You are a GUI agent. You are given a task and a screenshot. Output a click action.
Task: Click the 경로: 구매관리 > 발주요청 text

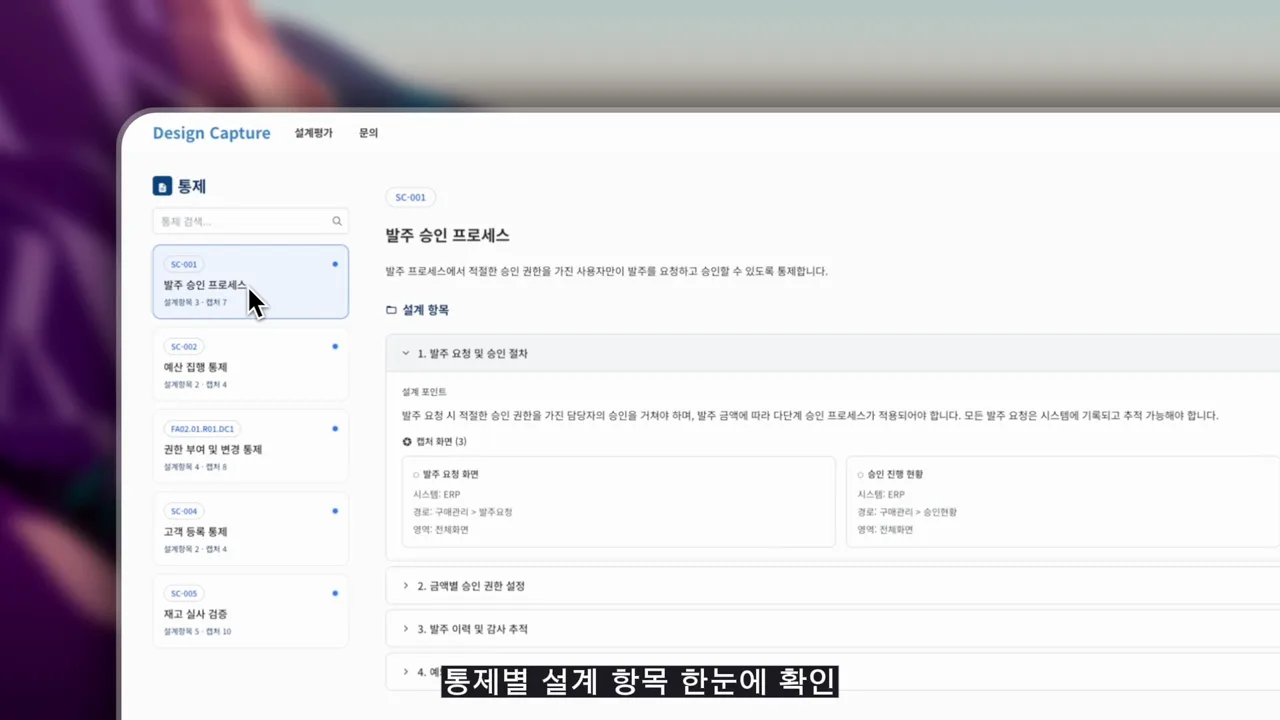[x=462, y=512]
